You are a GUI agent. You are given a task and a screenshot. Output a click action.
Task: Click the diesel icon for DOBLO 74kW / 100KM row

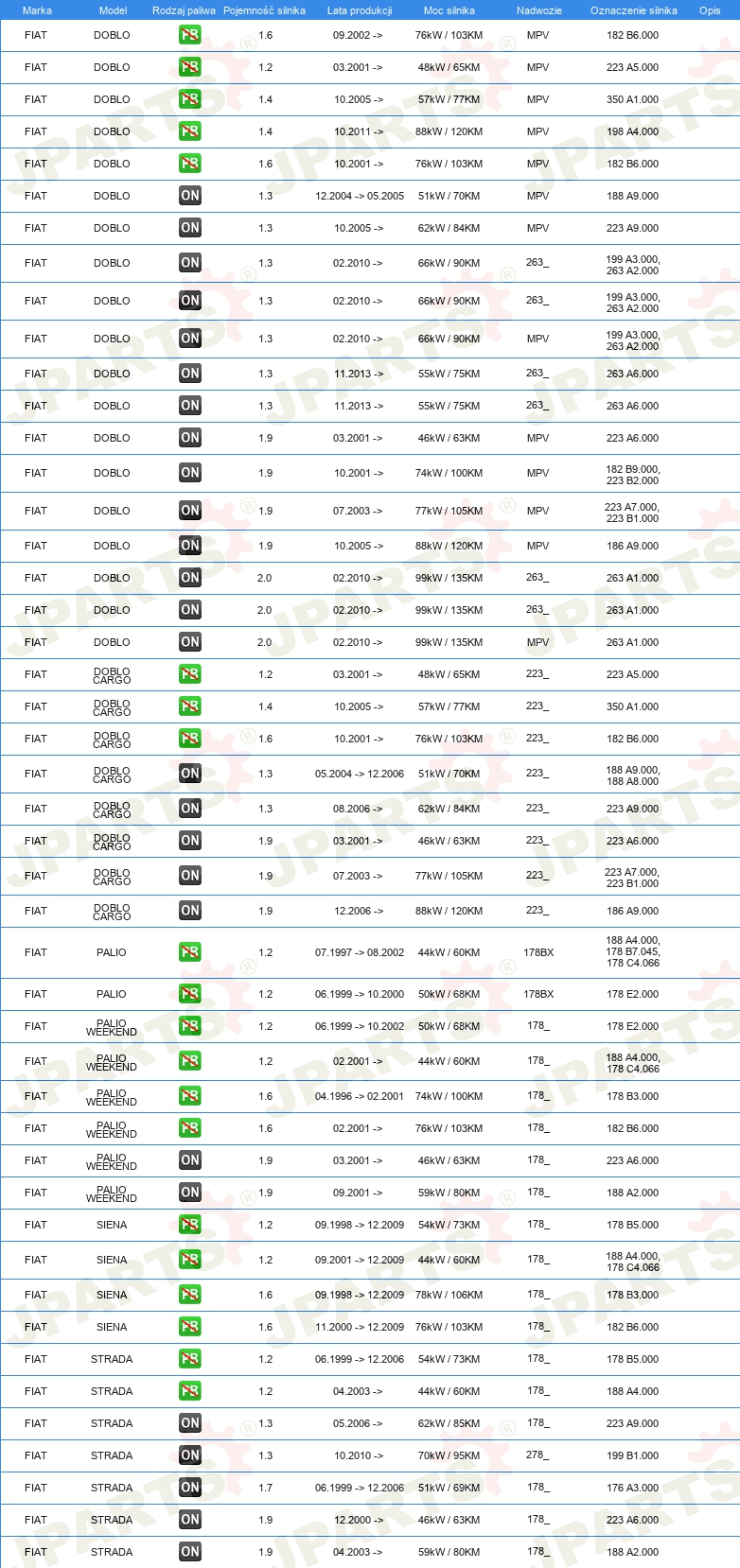tap(190, 473)
